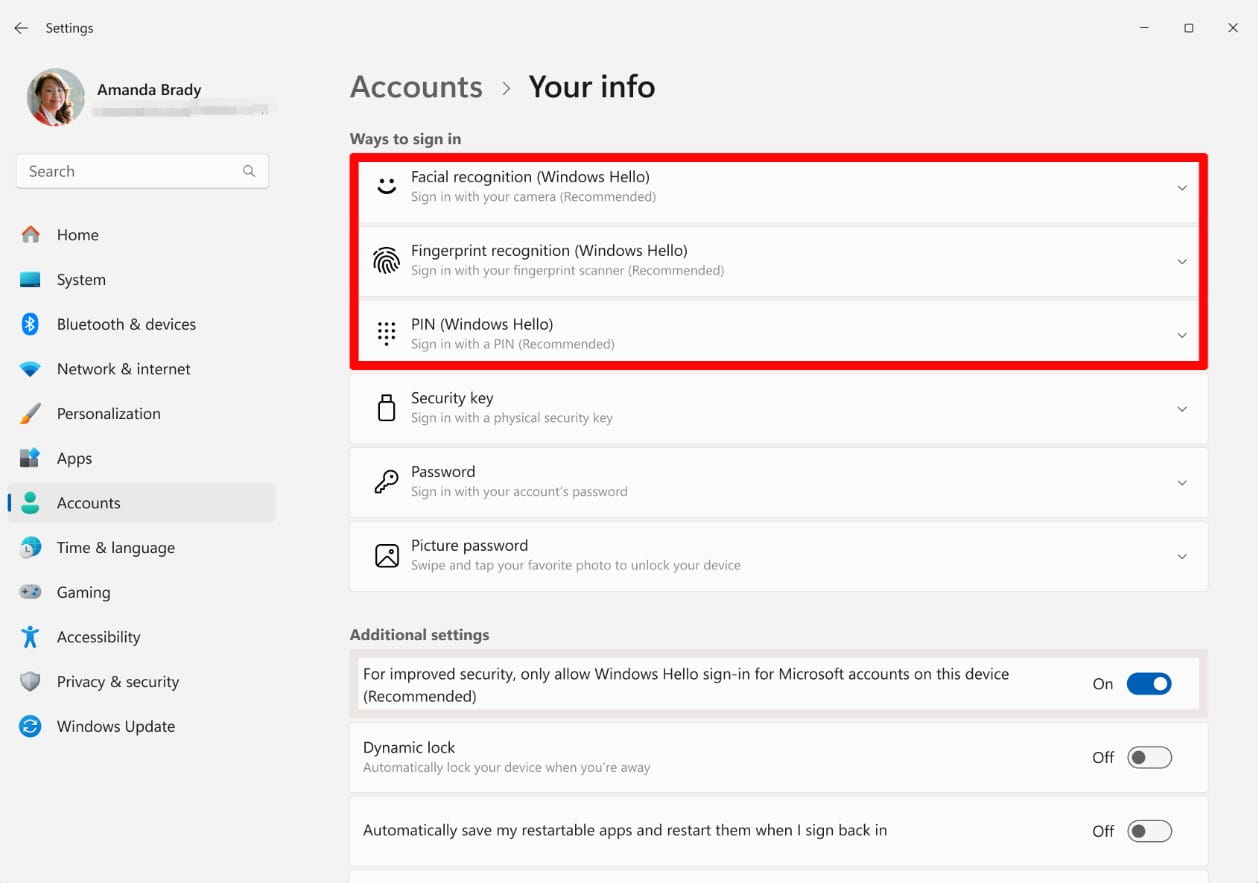The height and width of the screenshot is (883, 1258).
Task: Click the Windows Update sync icon
Action: (x=31, y=726)
